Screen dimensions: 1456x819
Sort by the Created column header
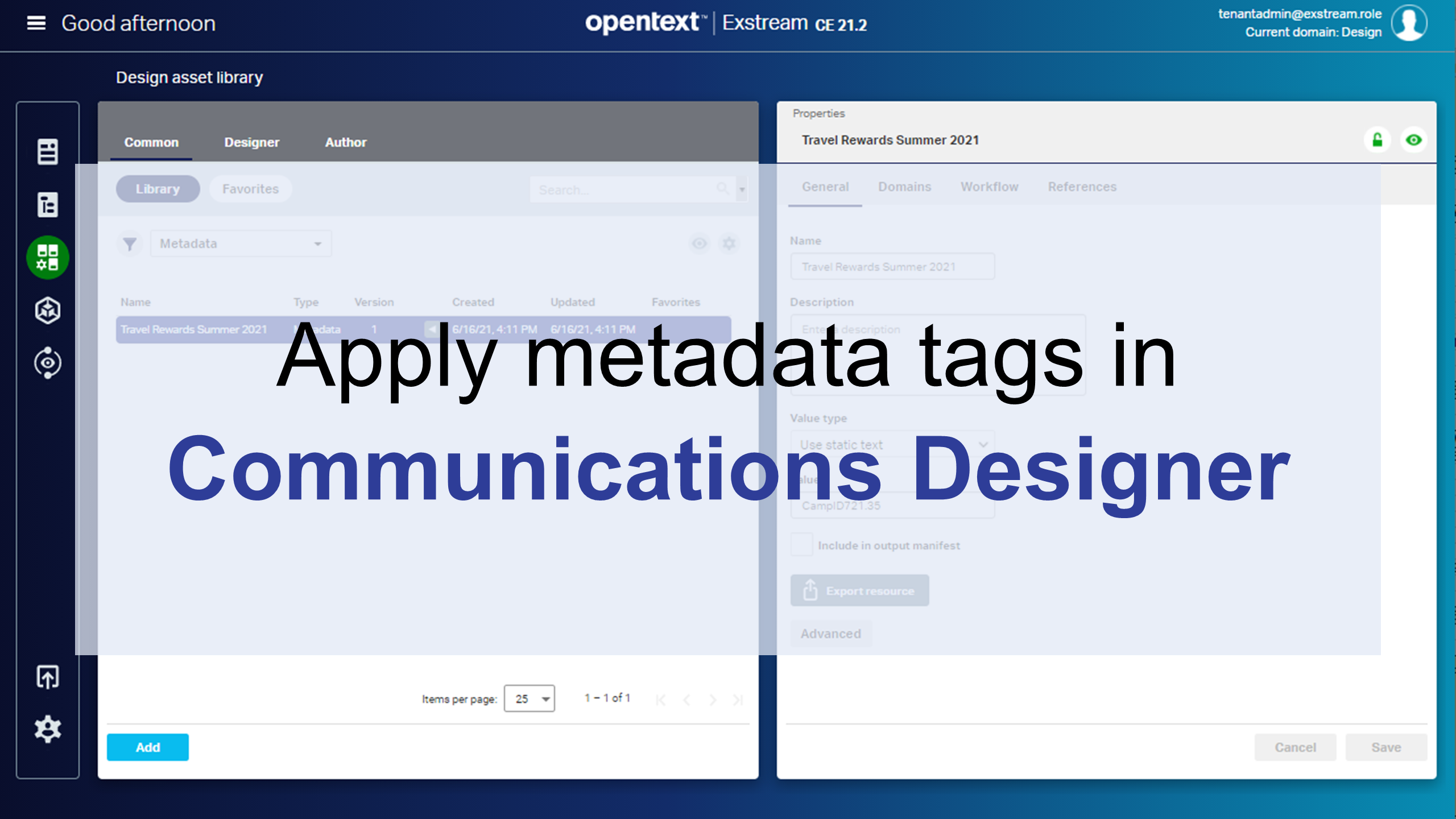point(473,302)
